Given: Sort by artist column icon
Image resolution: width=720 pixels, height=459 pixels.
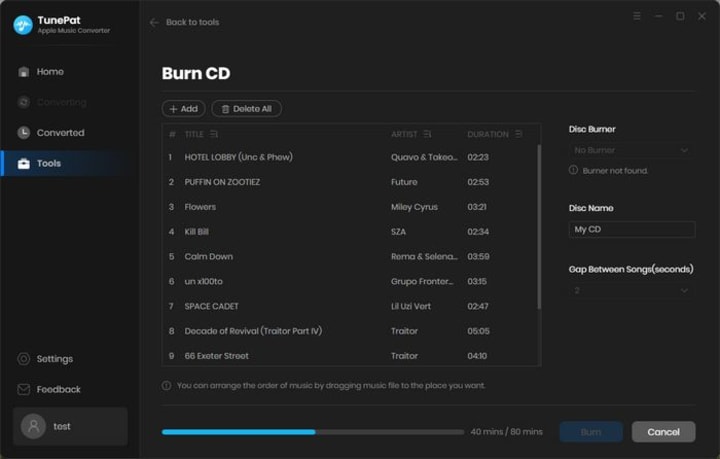Looking at the screenshot, I should coord(427,134).
